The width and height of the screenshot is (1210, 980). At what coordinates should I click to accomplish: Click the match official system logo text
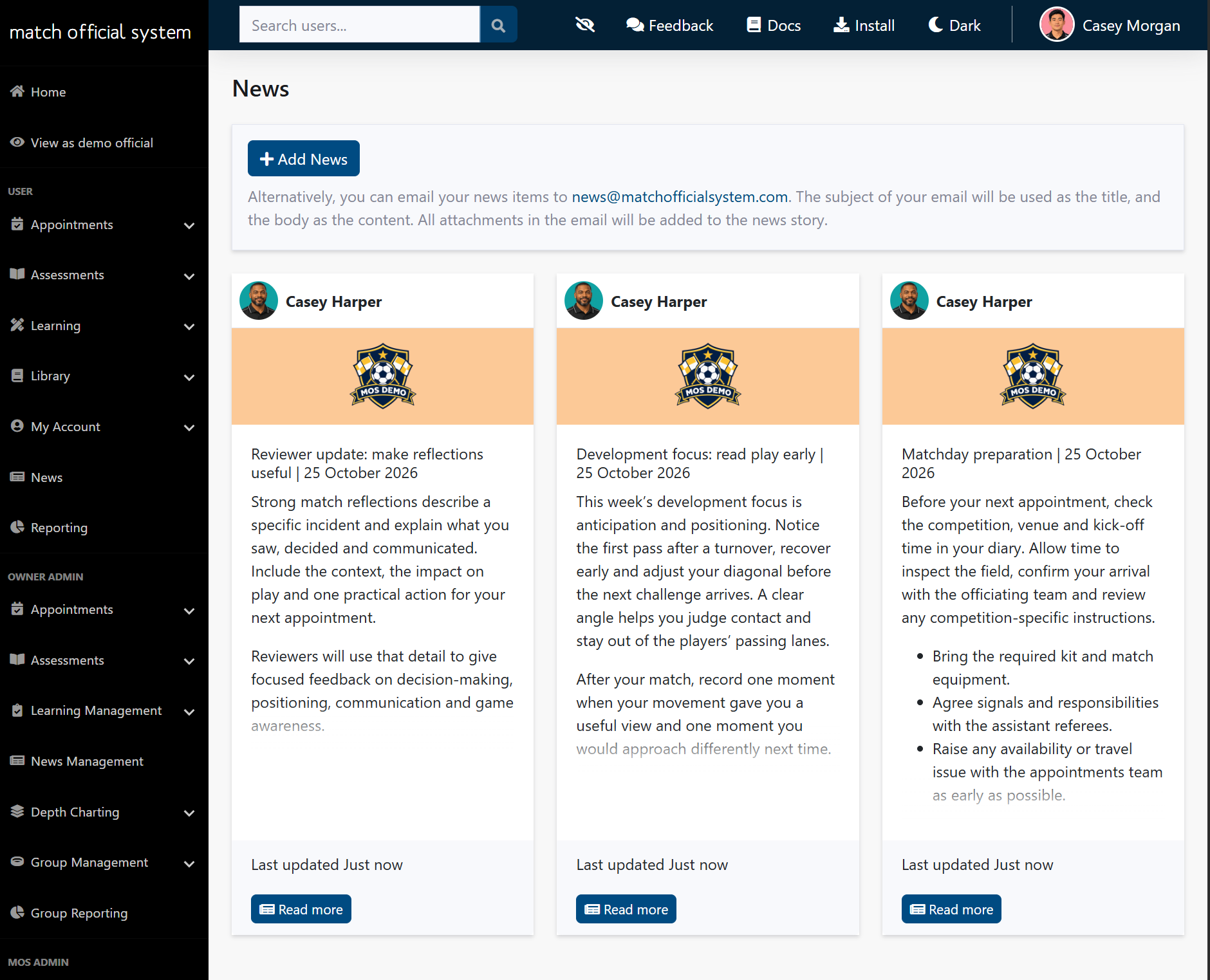point(100,32)
